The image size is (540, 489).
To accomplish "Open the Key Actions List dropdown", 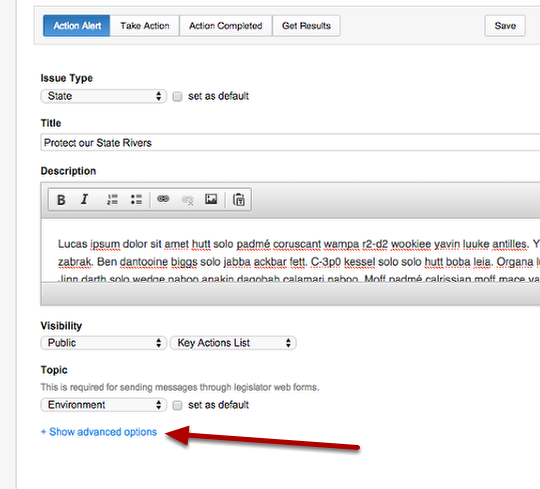I will pos(233,343).
